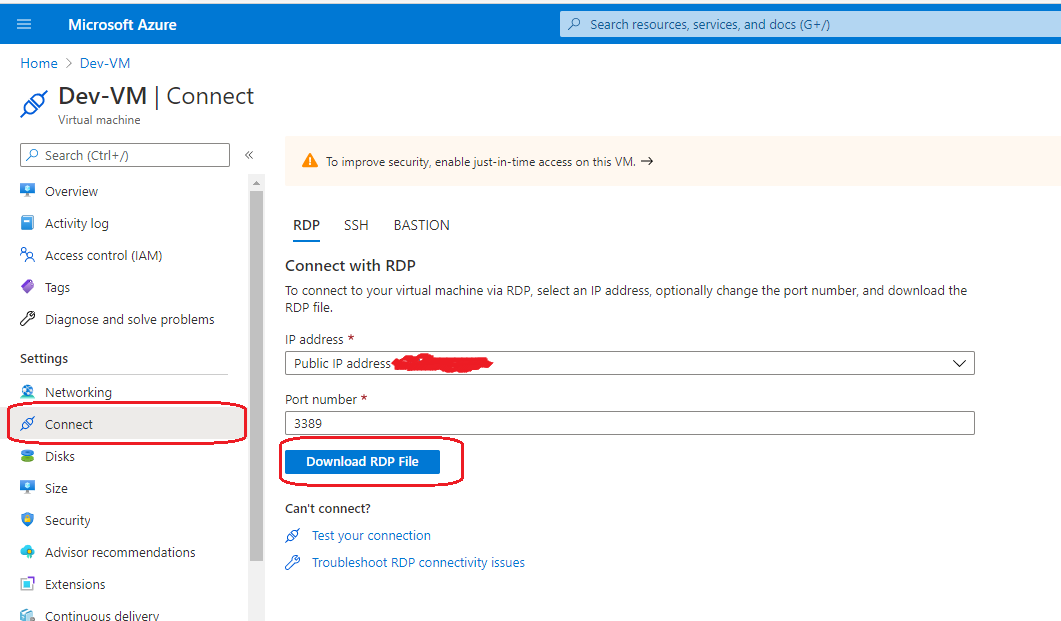This screenshot has height=621, width=1061.
Task: Click the Disks icon in sidebar
Action: coord(27,456)
